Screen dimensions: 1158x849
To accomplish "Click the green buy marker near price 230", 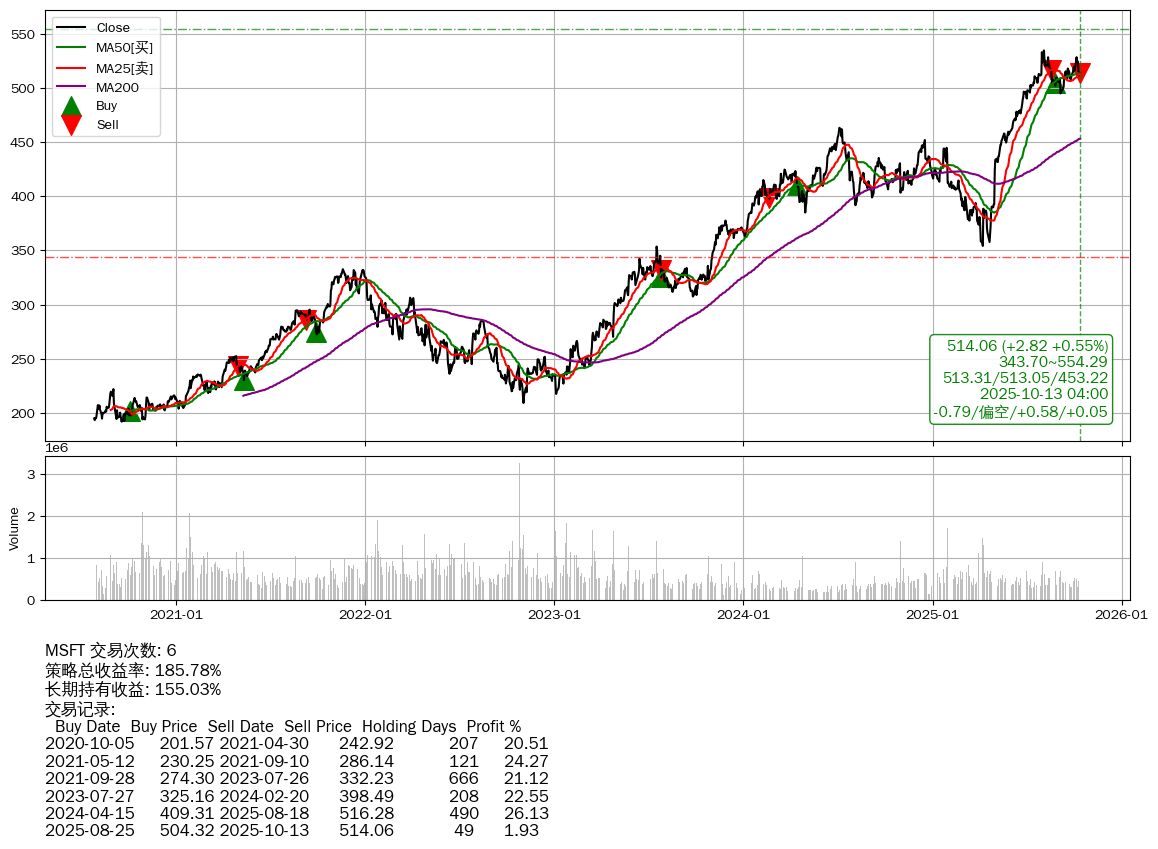I will pos(244,380).
